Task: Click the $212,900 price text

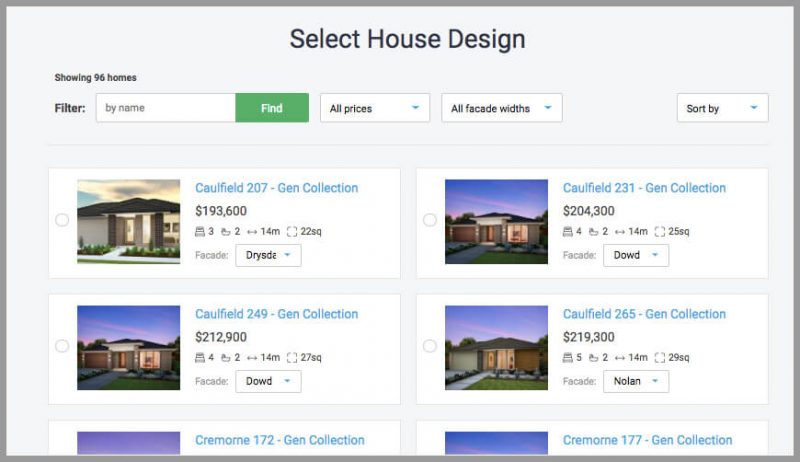Action: (221, 337)
